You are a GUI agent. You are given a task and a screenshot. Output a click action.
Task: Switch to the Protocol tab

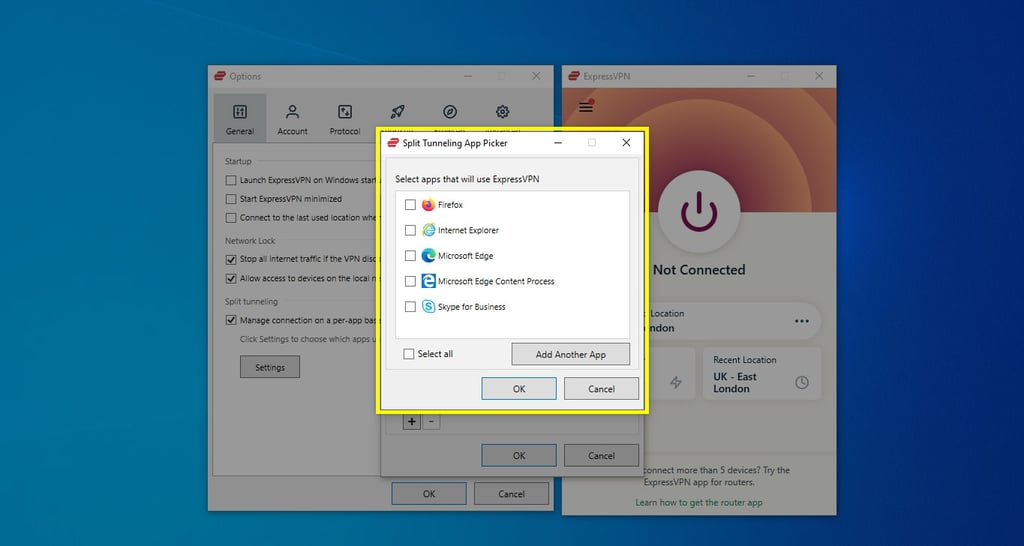click(x=345, y=118)
